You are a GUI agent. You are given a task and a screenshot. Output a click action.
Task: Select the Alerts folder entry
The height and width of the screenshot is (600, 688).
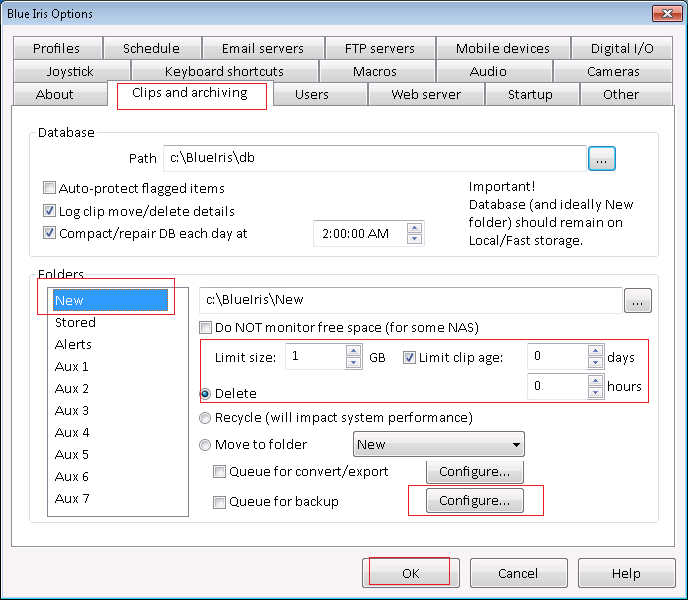click(73, 344)
